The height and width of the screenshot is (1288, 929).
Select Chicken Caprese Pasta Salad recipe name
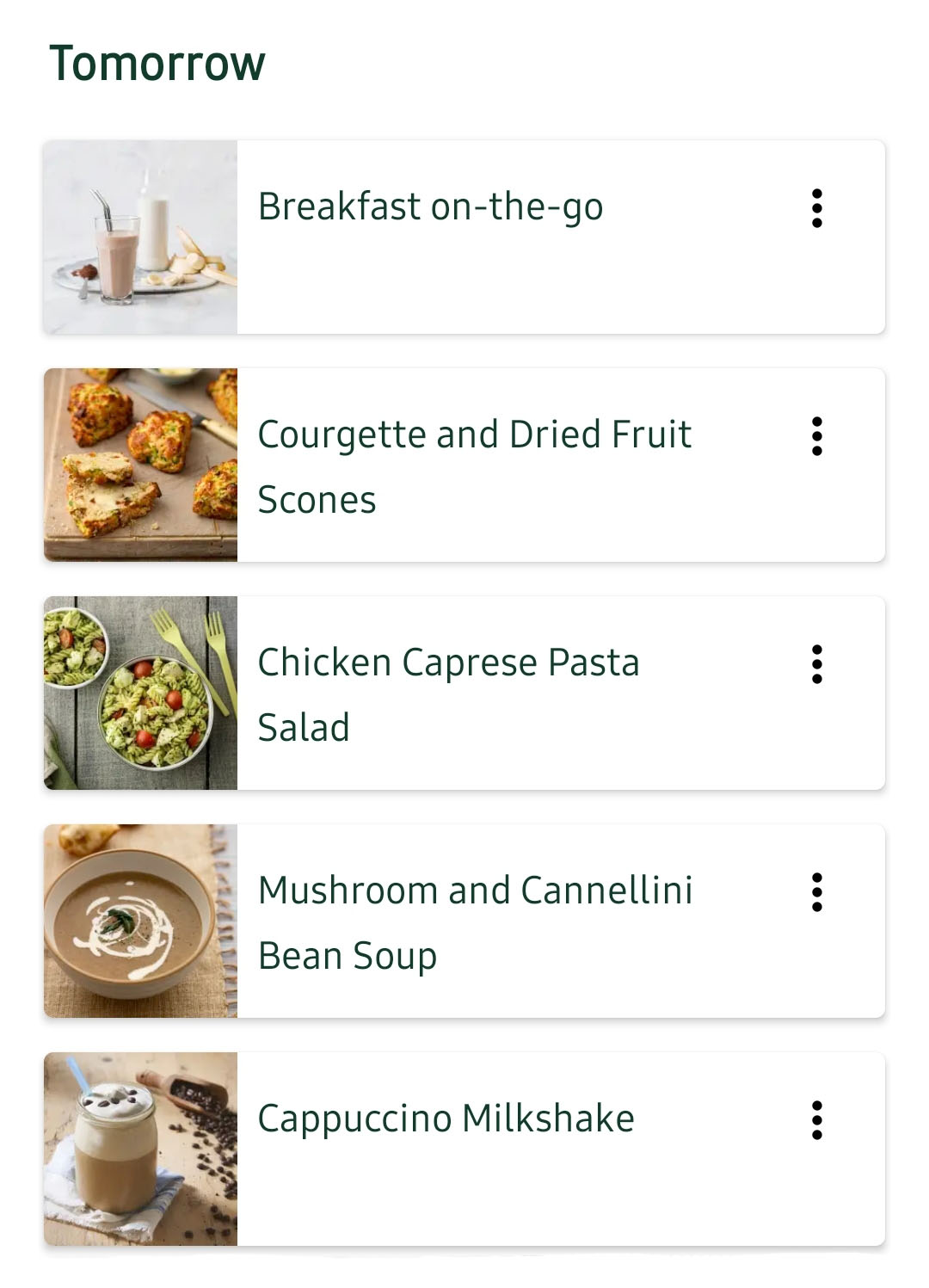click(448, 663)
